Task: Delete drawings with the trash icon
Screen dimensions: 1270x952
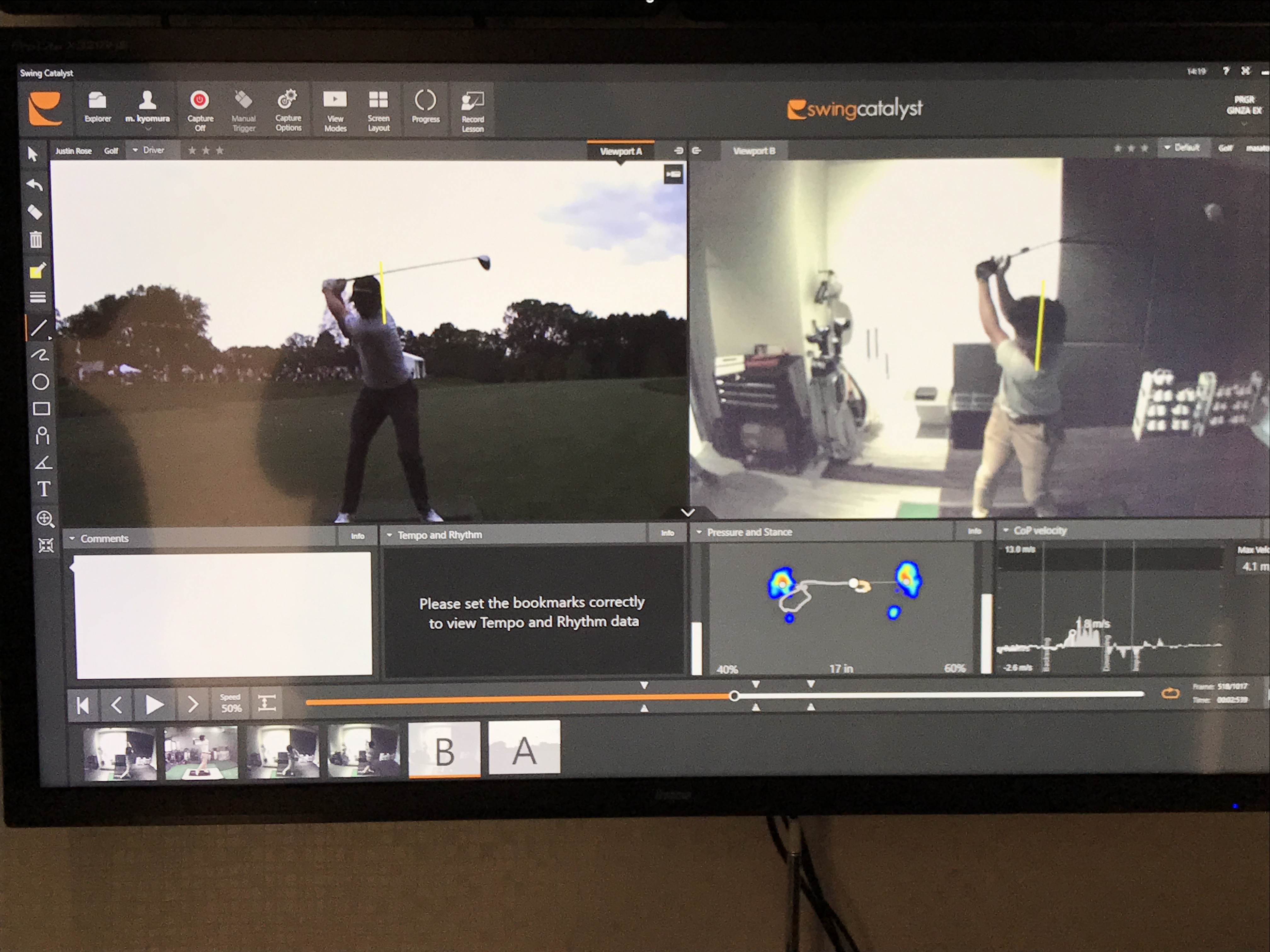Action: (x=36, y=239)
